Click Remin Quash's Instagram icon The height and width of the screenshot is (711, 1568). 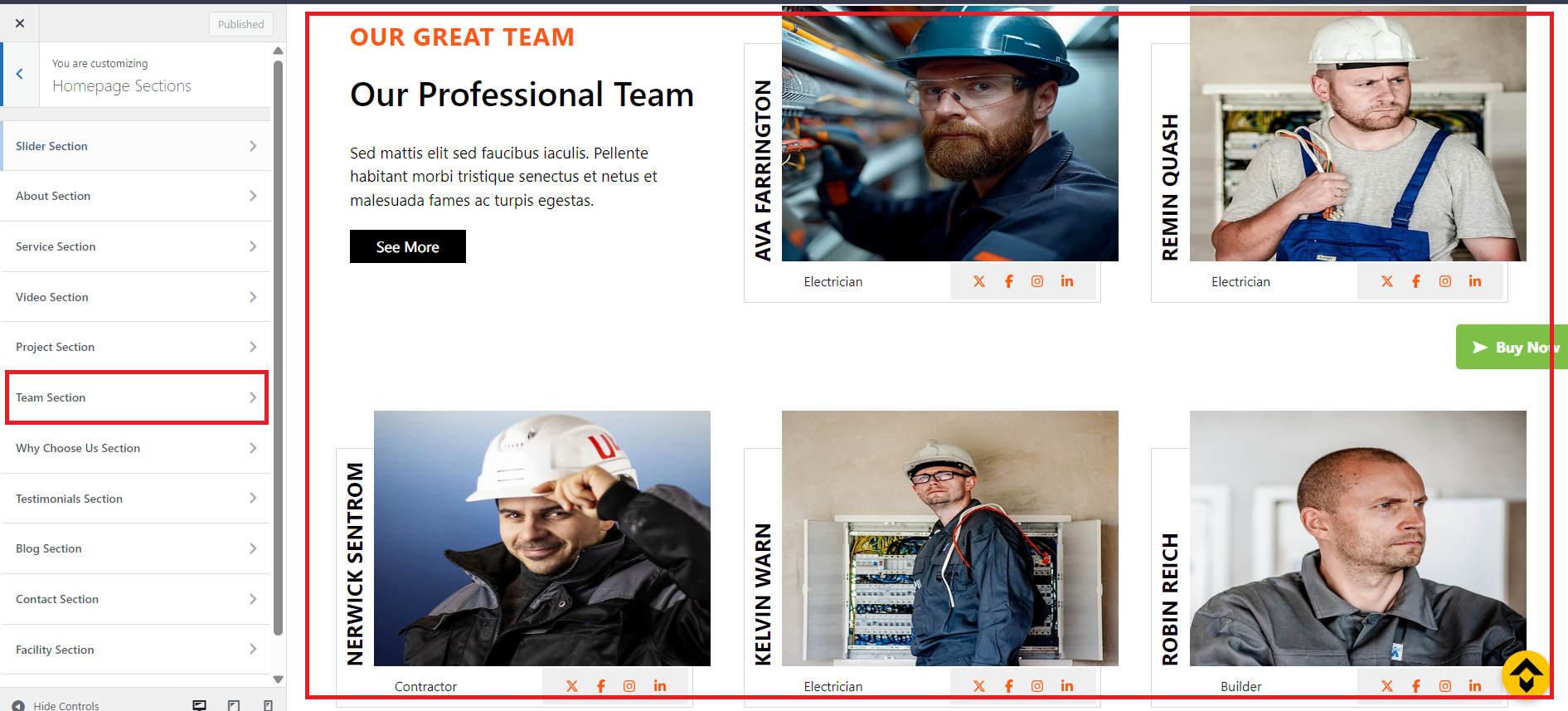1445,281
